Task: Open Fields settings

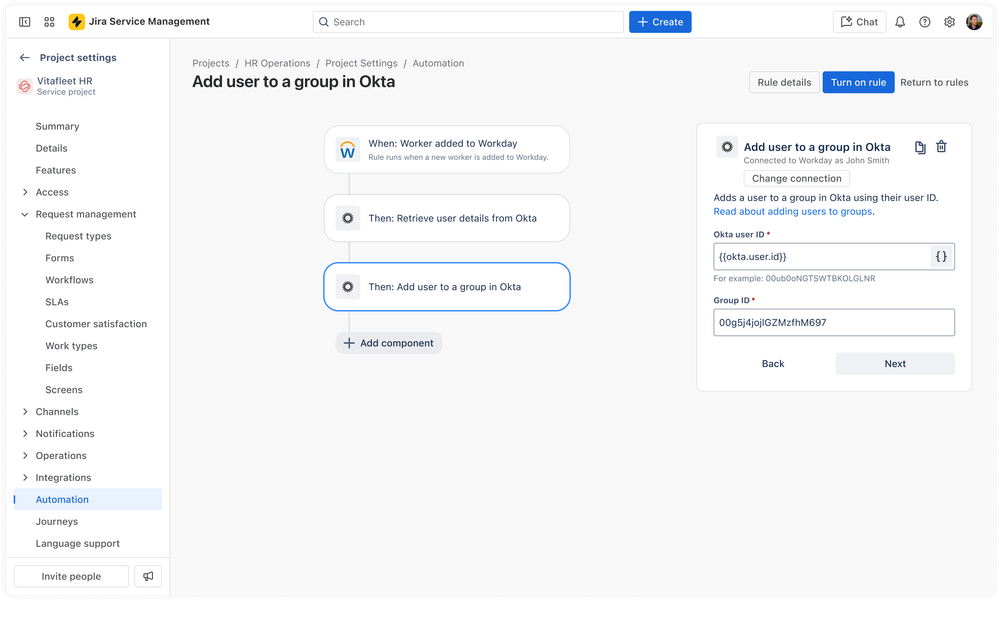Action: pyautogui.click(x=59, y=368)
